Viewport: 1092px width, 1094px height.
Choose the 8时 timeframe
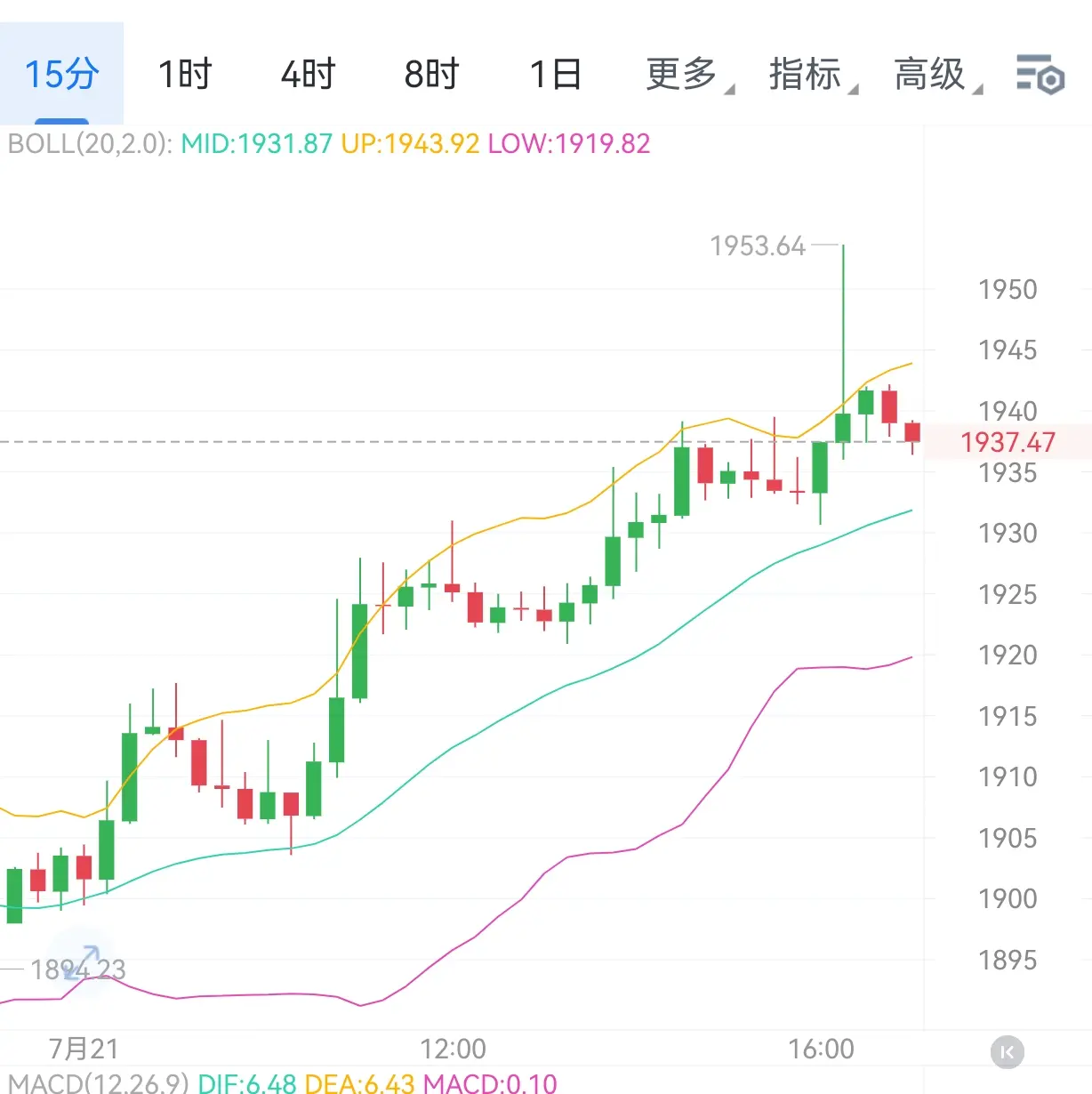431,74
